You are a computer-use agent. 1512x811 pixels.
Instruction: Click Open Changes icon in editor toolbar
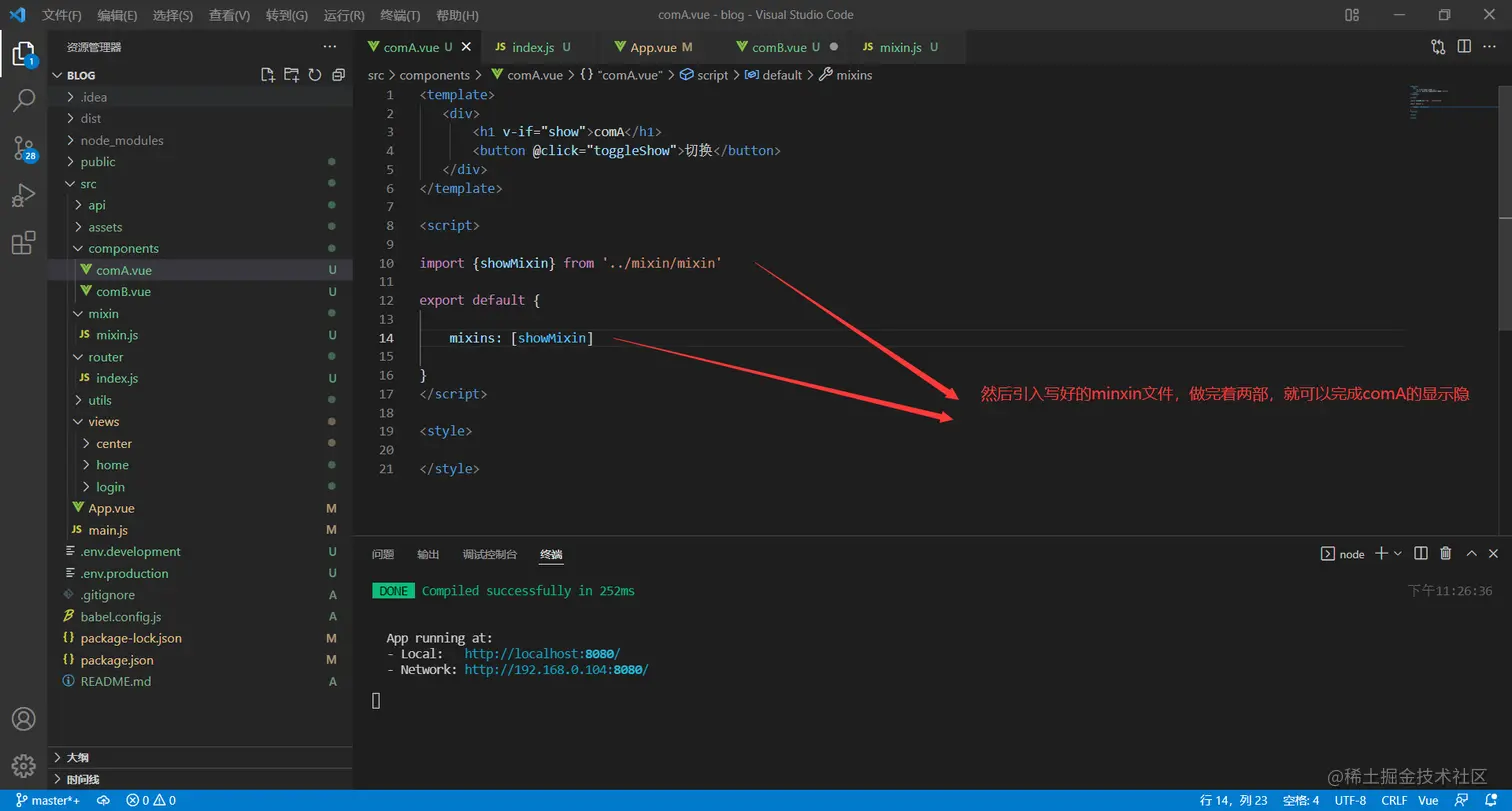pyautogui.click(x=1438, y=46)
